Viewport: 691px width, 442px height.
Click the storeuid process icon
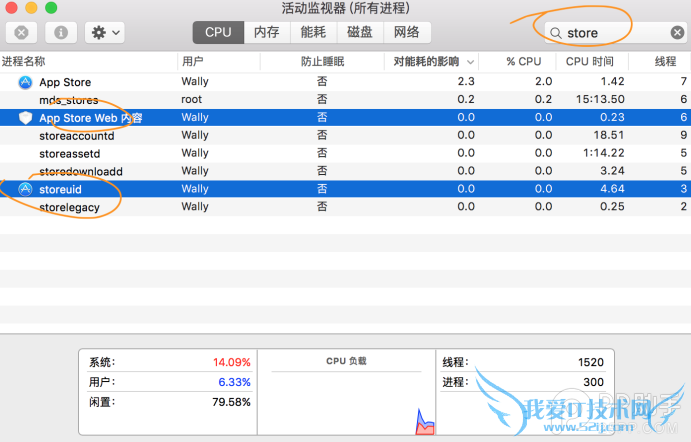pos(25,189)
